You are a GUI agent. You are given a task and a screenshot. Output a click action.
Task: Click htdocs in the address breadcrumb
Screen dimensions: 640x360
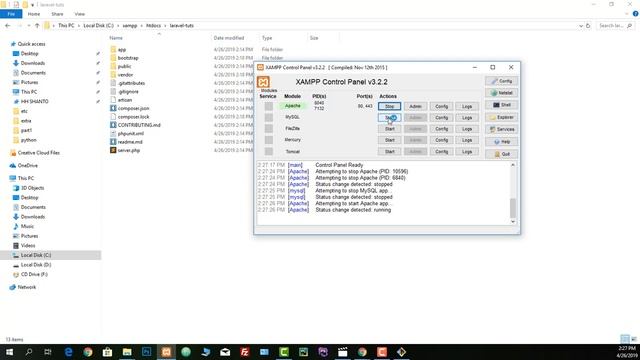[153, 25]
